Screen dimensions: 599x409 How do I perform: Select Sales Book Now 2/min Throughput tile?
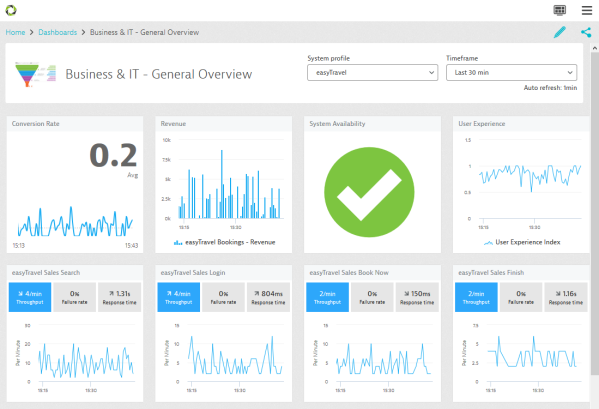[x=327, y=297]
